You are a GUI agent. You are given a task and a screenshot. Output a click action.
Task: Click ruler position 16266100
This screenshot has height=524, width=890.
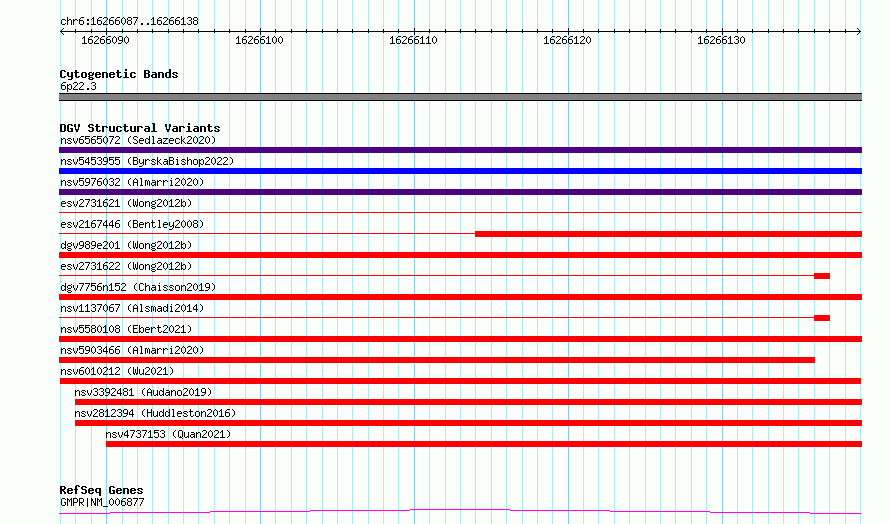259,40
